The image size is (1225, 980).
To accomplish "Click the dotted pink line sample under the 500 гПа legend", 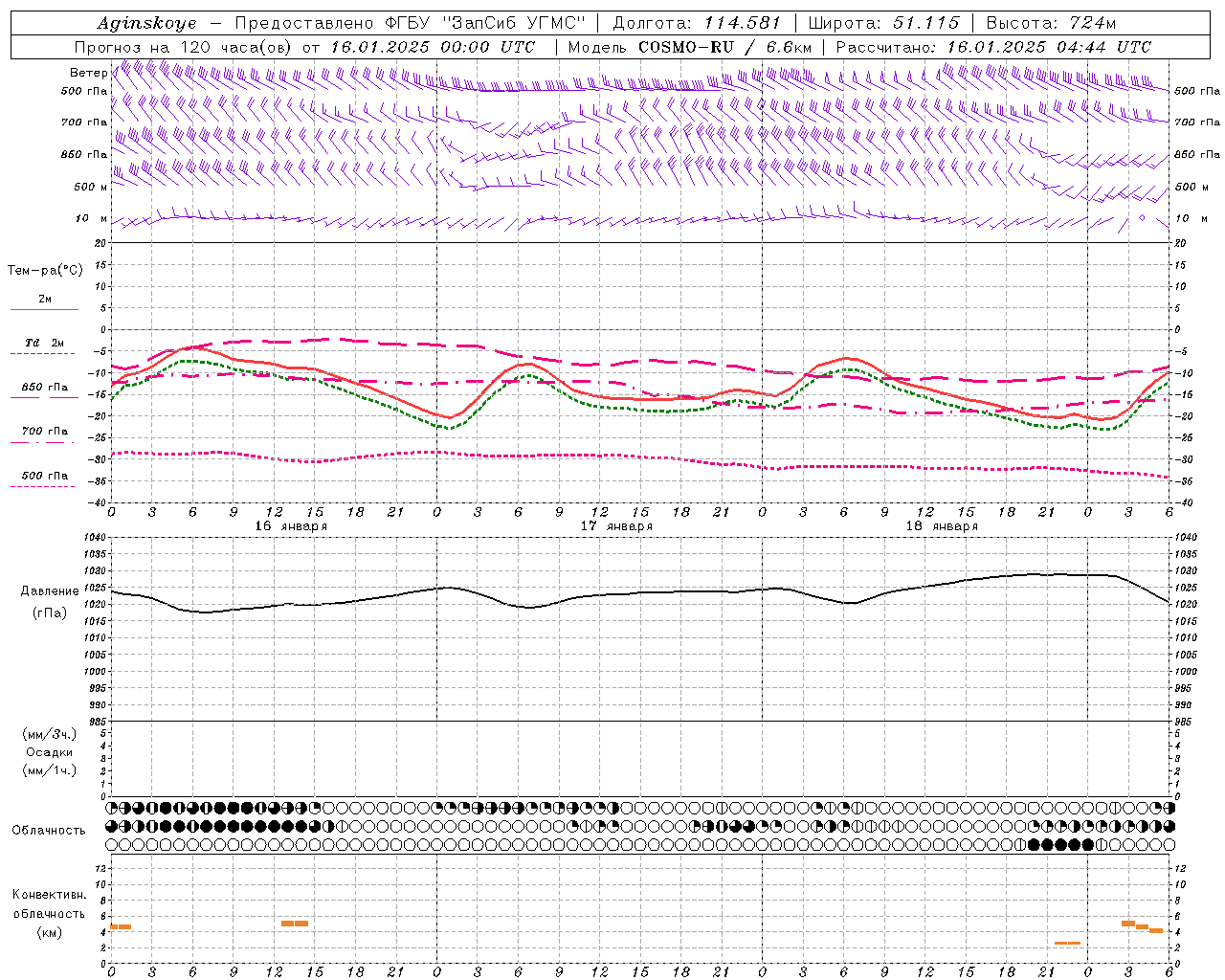I will click(x=42, y=487).
